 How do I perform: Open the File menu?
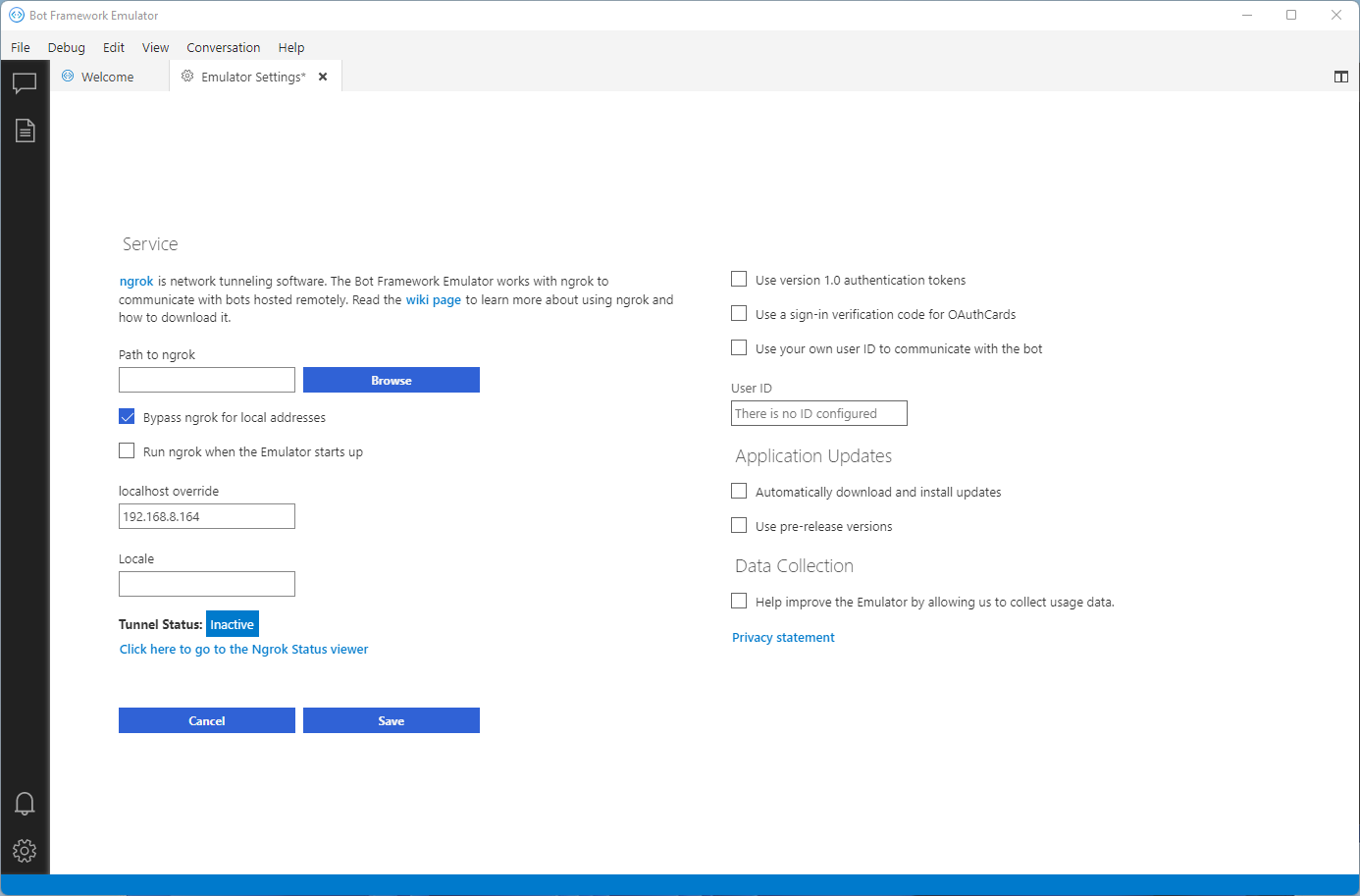21,47
